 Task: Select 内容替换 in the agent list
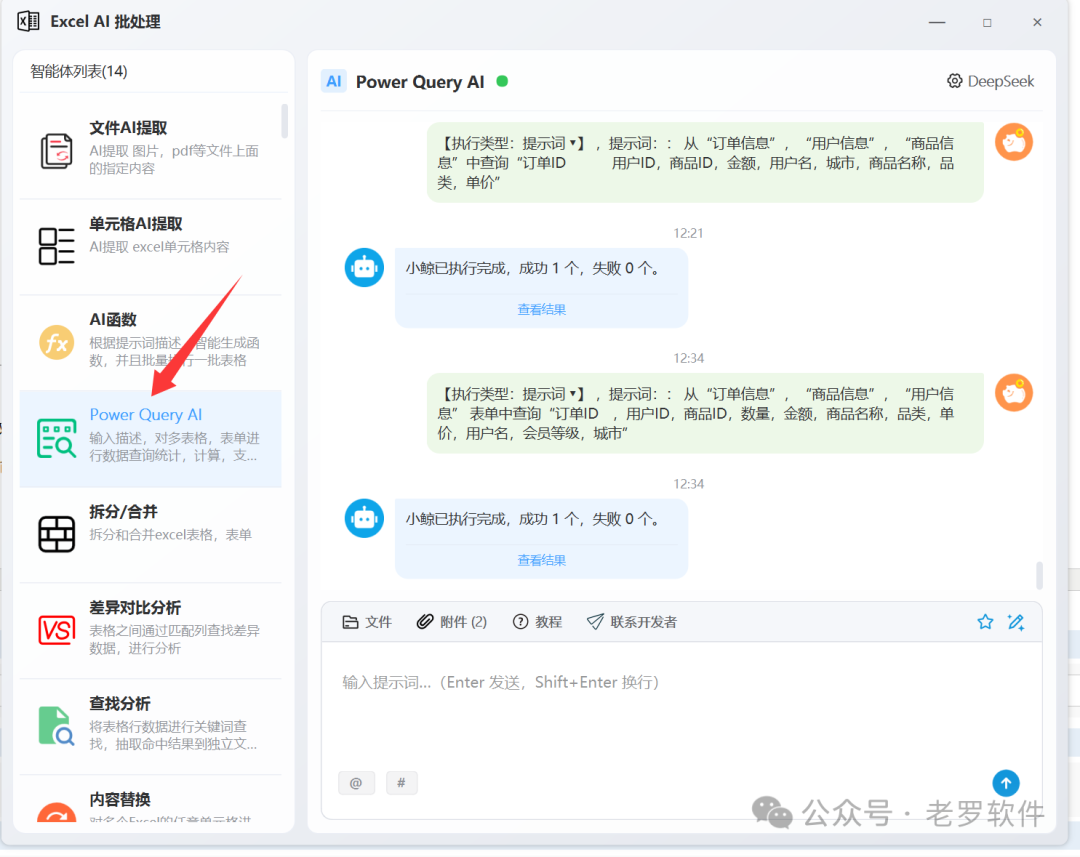coord(150,799)
